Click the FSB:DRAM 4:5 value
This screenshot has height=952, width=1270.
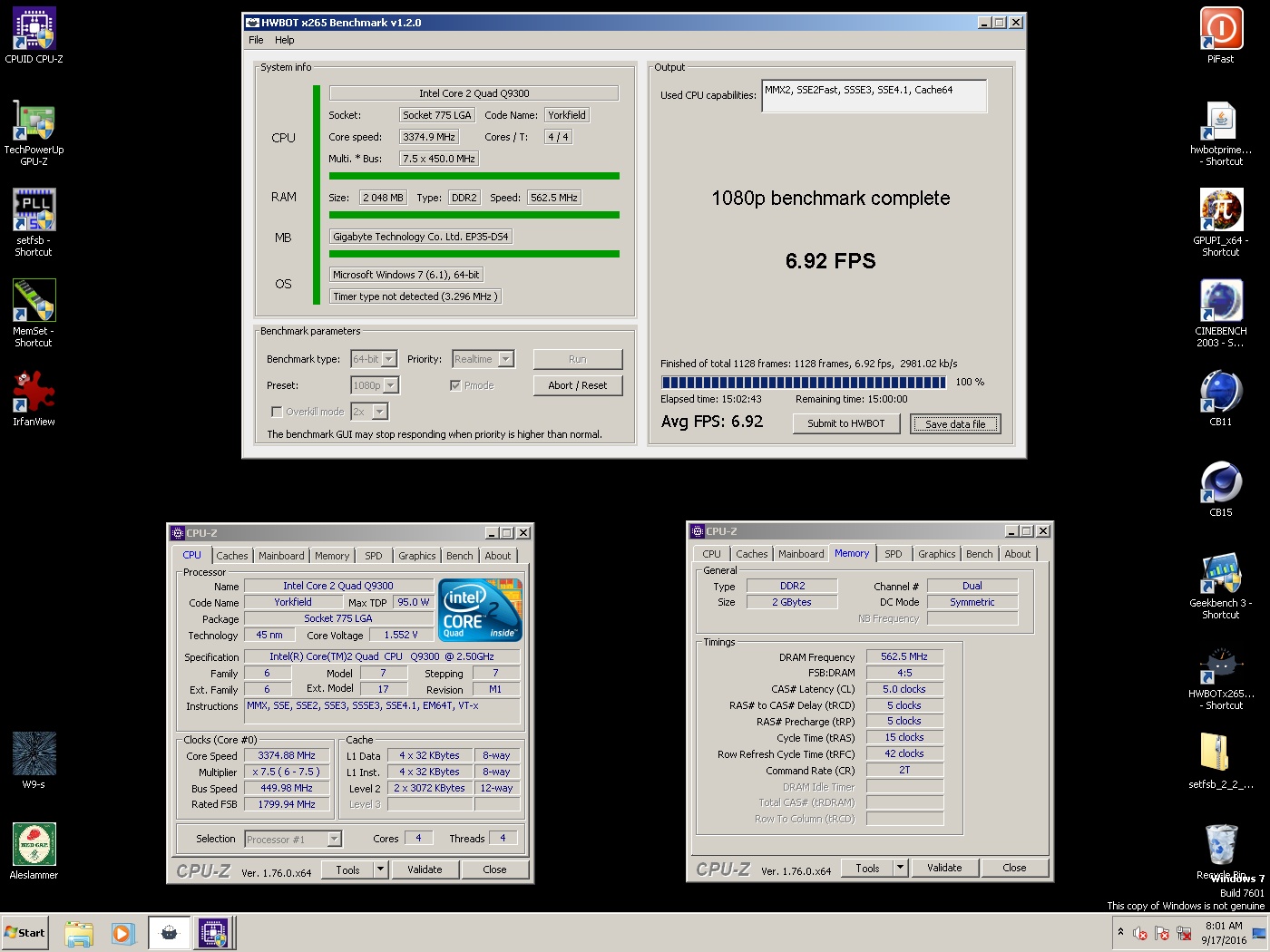coord(904,673)
